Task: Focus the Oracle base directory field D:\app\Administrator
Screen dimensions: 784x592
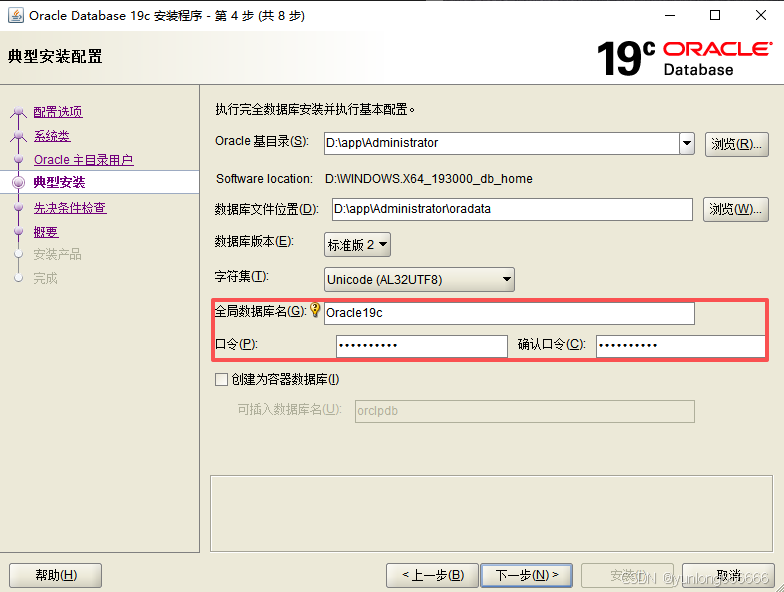Action: (x=502, y=144)
